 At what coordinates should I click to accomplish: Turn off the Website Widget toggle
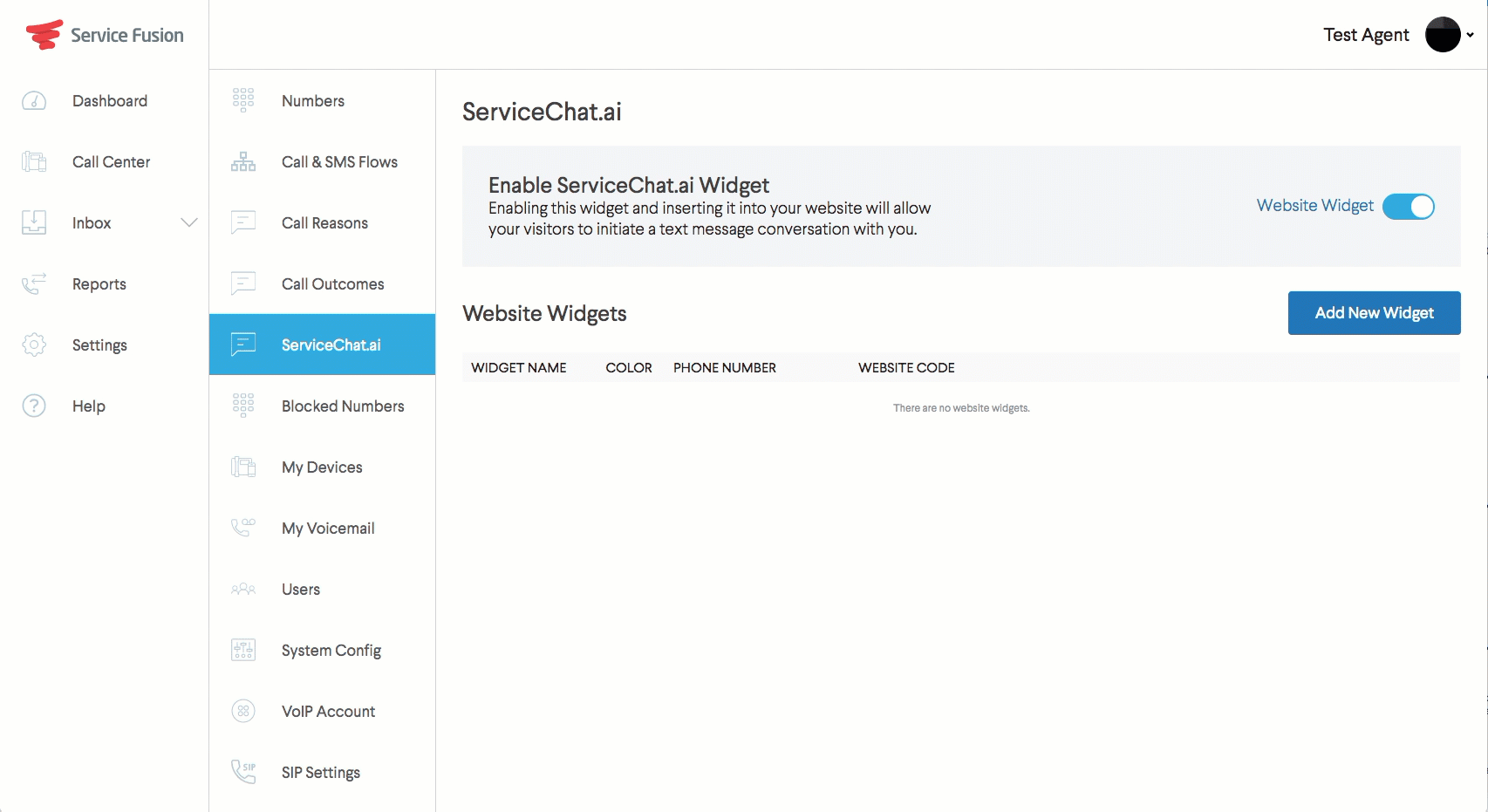(1409, 207)
